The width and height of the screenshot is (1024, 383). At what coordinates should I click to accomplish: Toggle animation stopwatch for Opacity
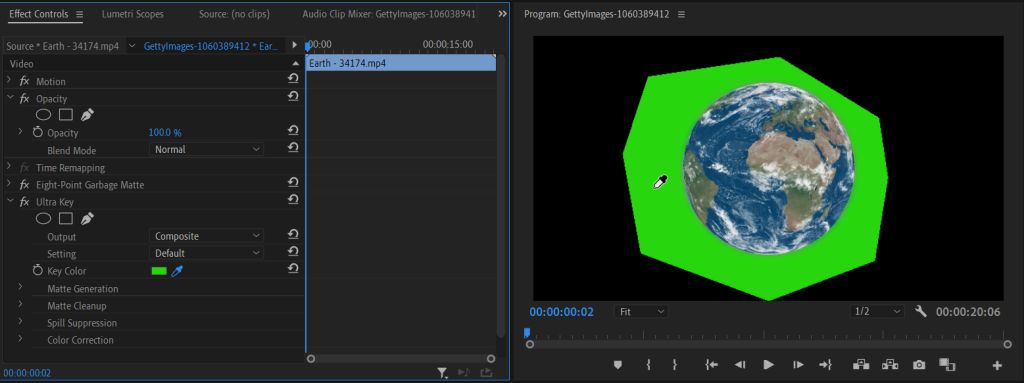point(38,132)
